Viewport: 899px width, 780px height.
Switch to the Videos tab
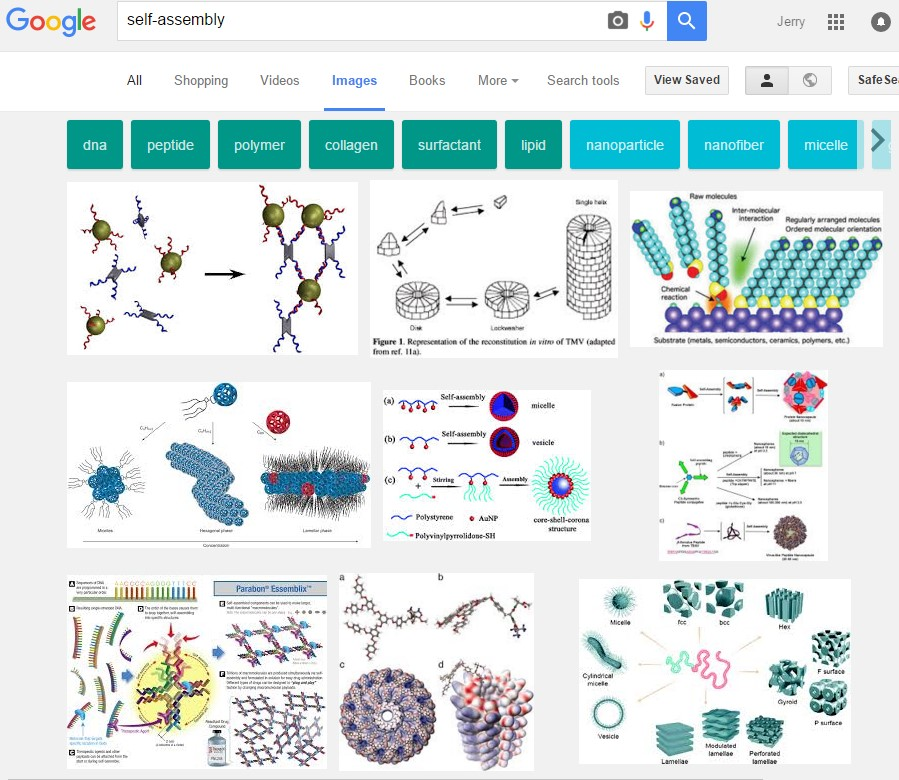tap(279, 80)
